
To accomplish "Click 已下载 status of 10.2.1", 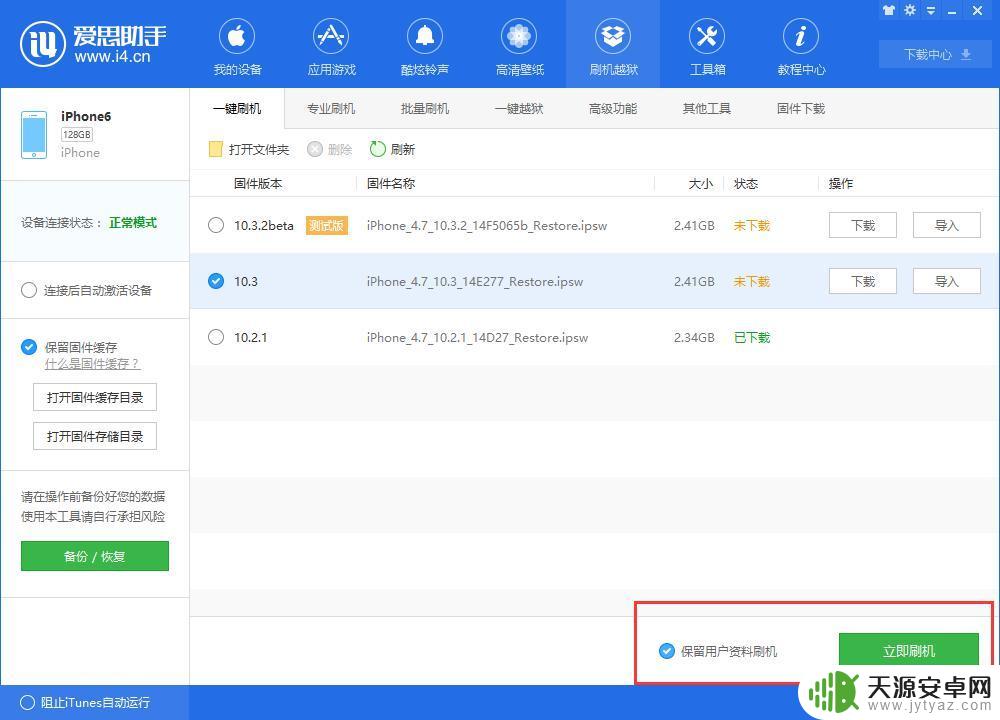I will point(752,337).
